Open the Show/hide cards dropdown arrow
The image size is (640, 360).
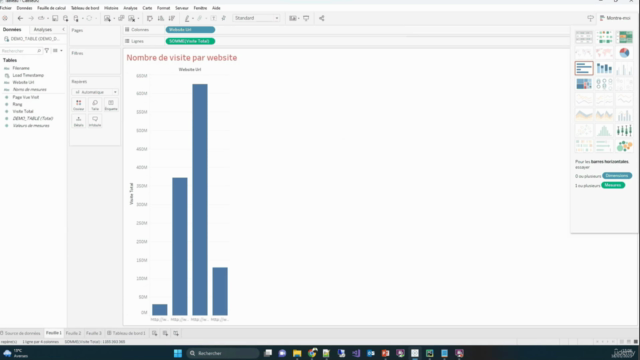click(x=298, y=18)
